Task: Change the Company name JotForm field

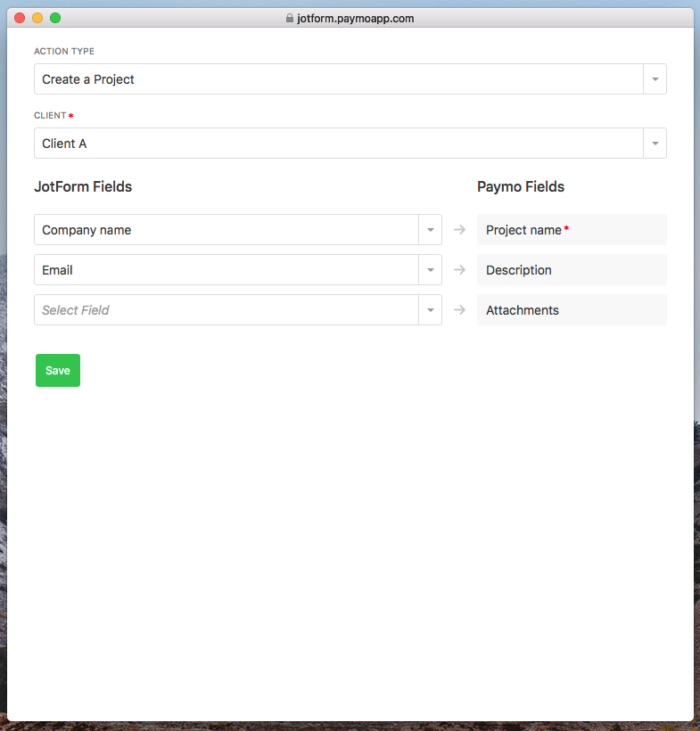Action: [x=226, y=230]
